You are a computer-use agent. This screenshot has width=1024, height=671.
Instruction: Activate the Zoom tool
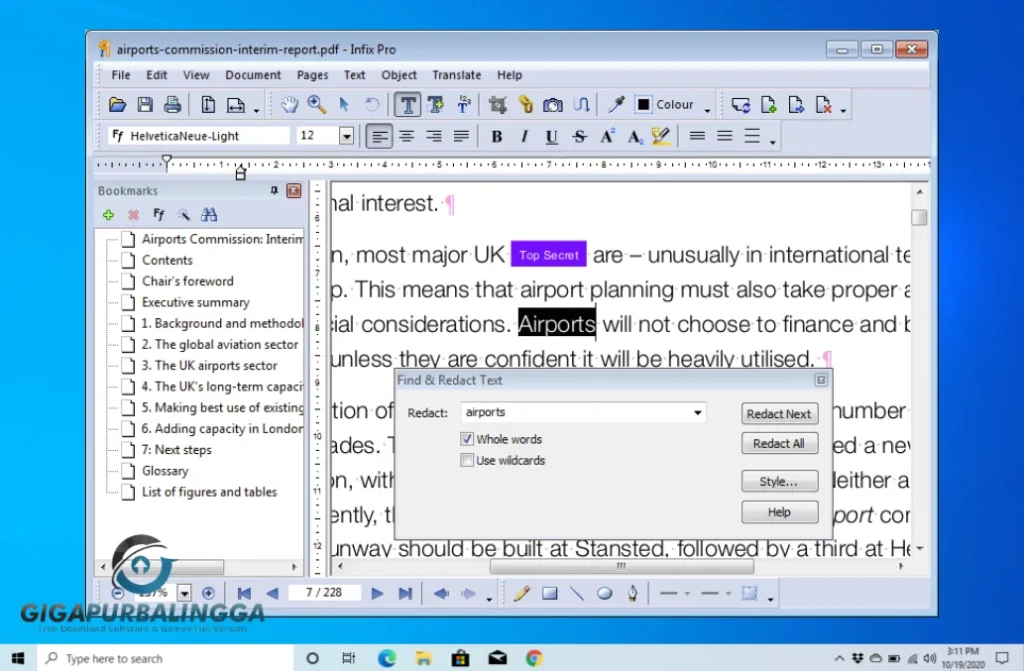pyautogui.click(x=318, y=104)
